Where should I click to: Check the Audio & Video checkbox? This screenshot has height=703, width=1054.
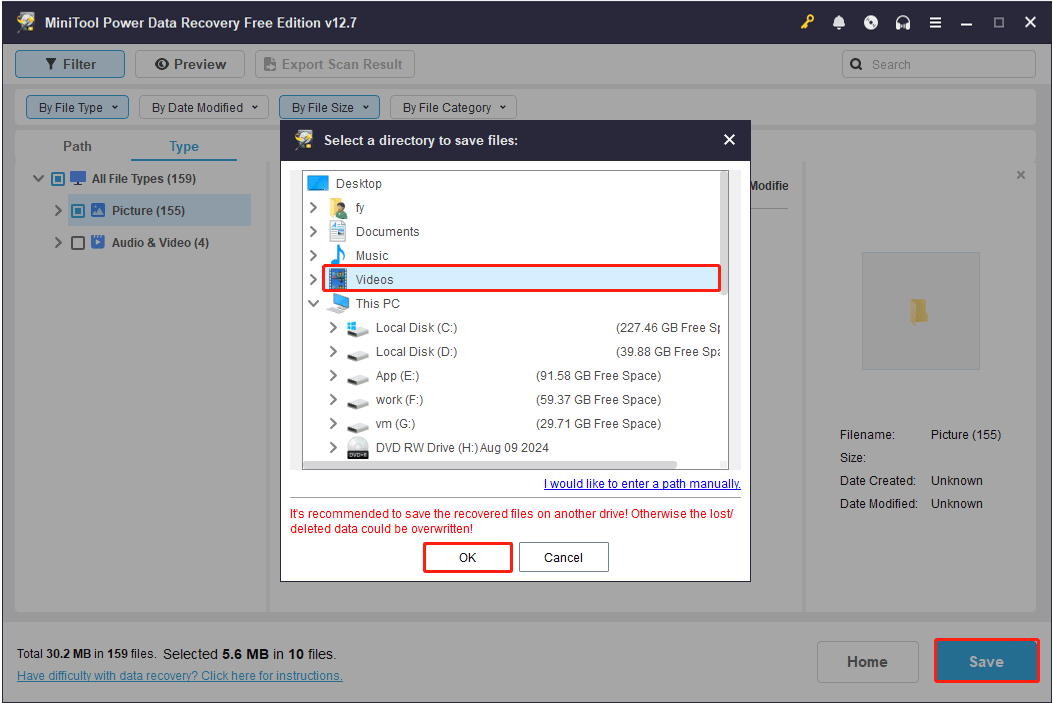click(x=77, y=242)
